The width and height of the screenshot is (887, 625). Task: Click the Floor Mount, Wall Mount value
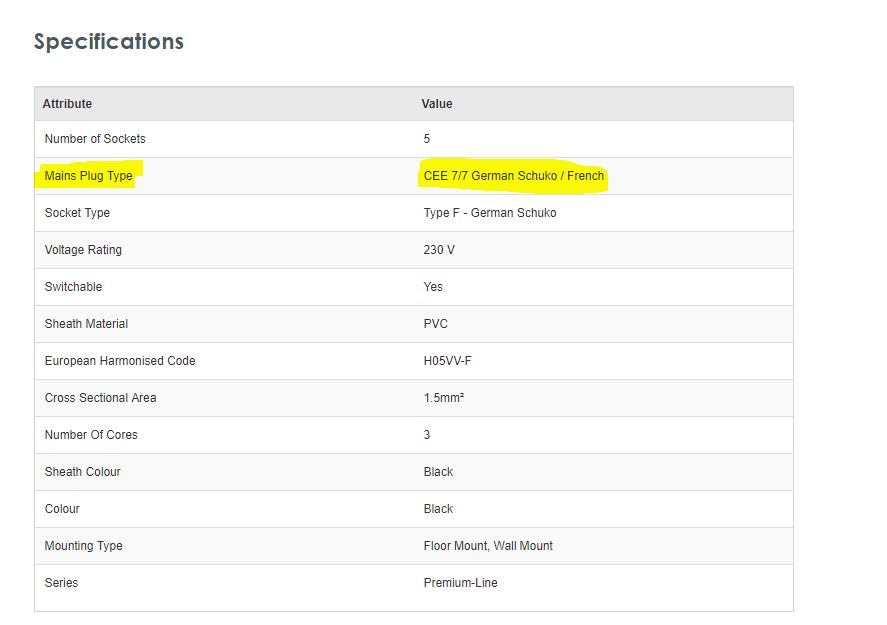[x=488, y=546]
